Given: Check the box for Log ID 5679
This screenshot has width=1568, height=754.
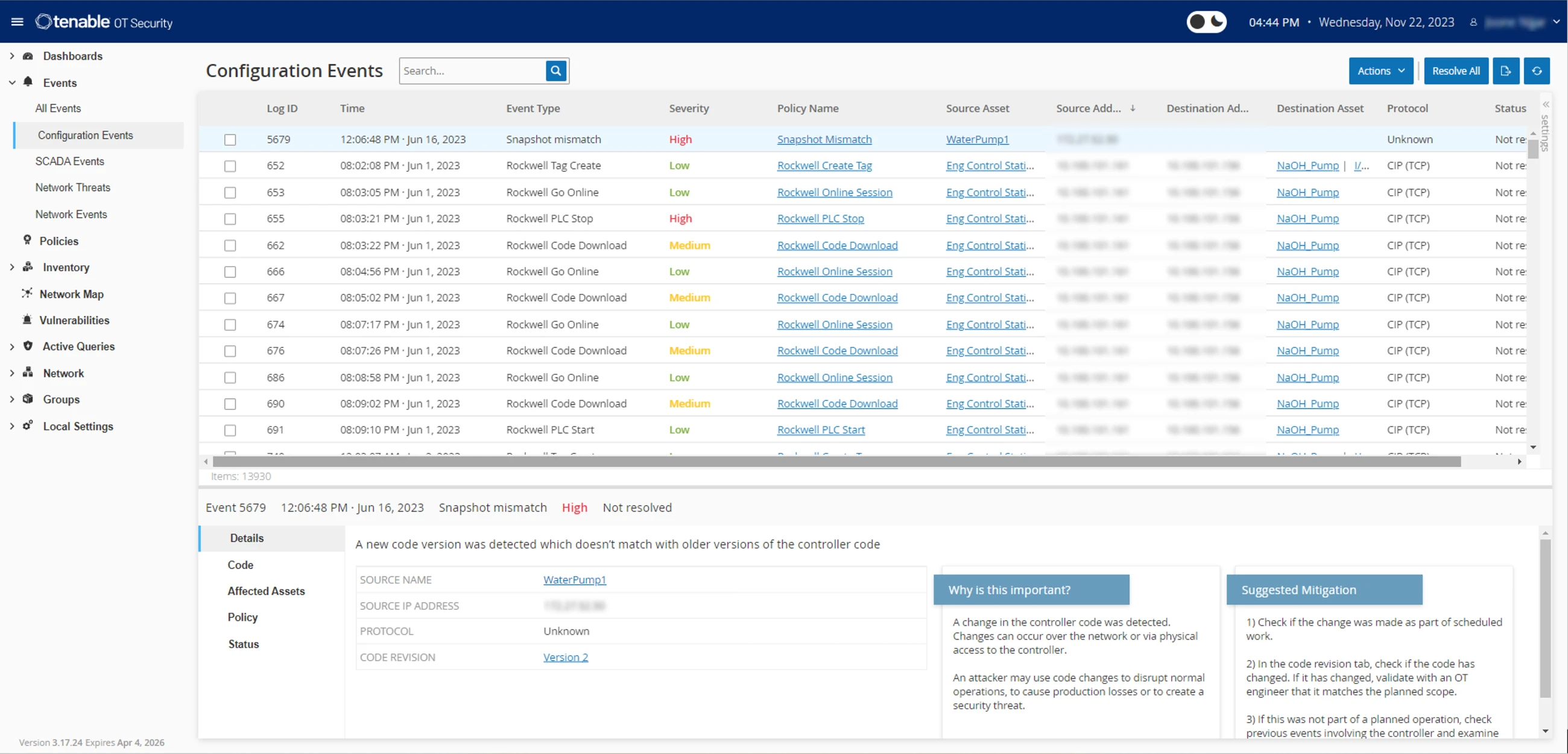Looking at the screenshot, I should [x=230, y=139].
